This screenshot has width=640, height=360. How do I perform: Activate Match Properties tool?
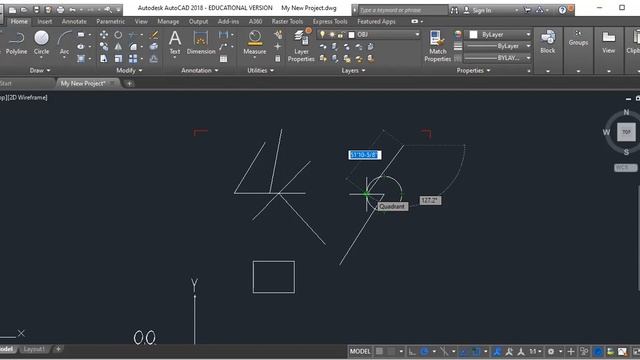(438, 46)
